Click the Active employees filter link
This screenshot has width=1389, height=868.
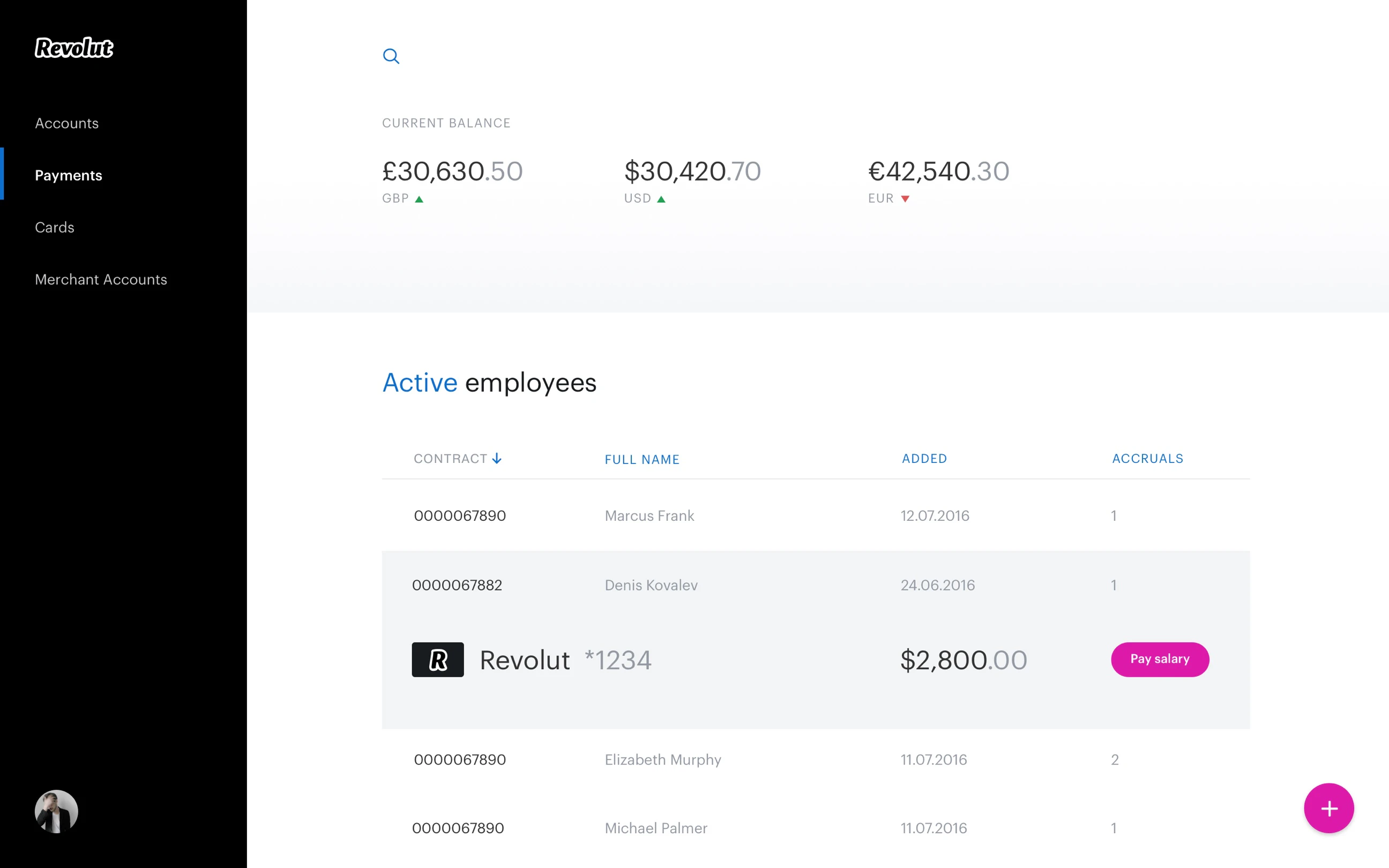click(420, 383)
